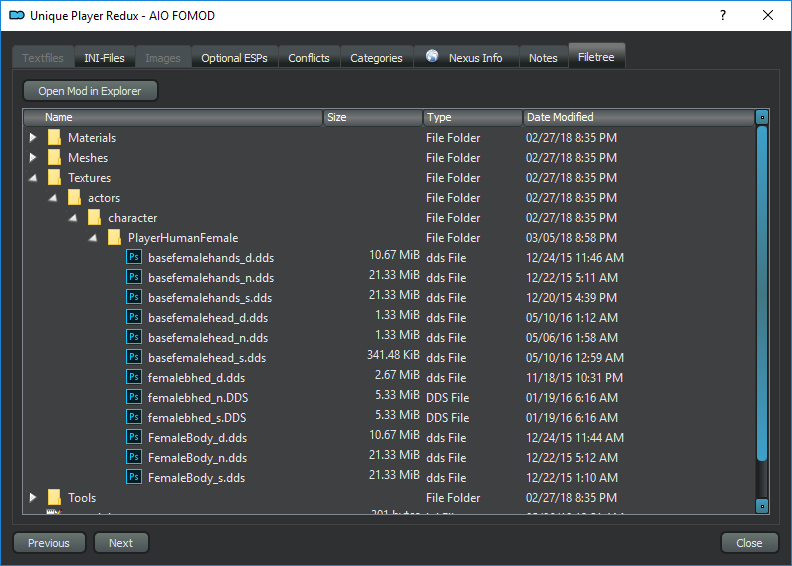This screenshot has height=566, width=792.
Task: Click the 03/05/18 8:58 PM date
Action: tap(571, 238)
